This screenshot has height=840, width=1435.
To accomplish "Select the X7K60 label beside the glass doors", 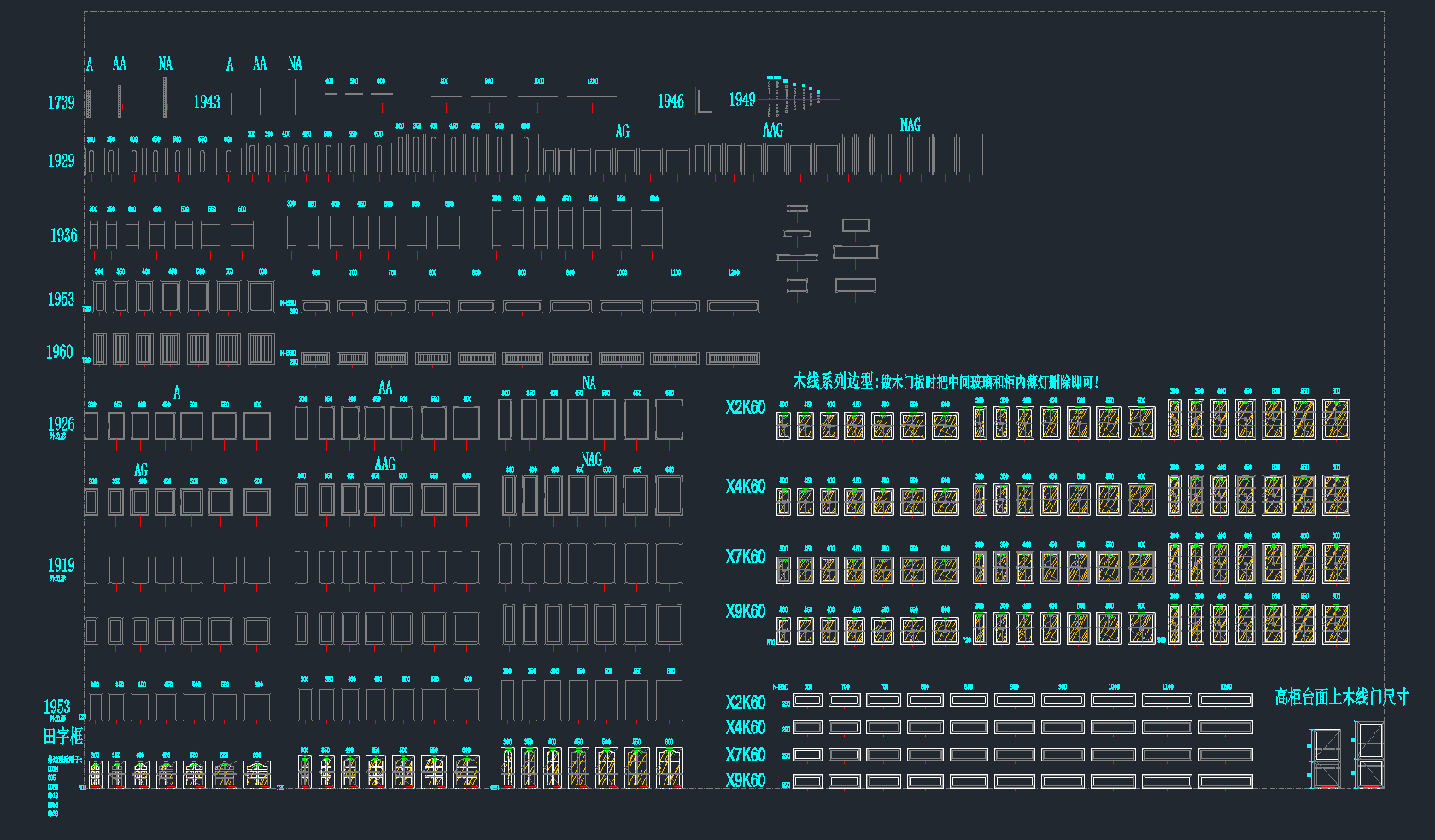I will click(745, 557).
